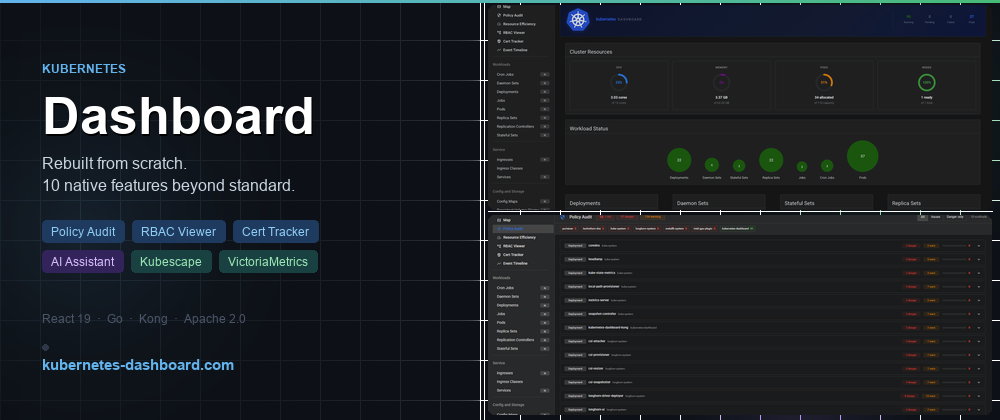Expand the kube-state-metrics row chevron

[978, 273]
